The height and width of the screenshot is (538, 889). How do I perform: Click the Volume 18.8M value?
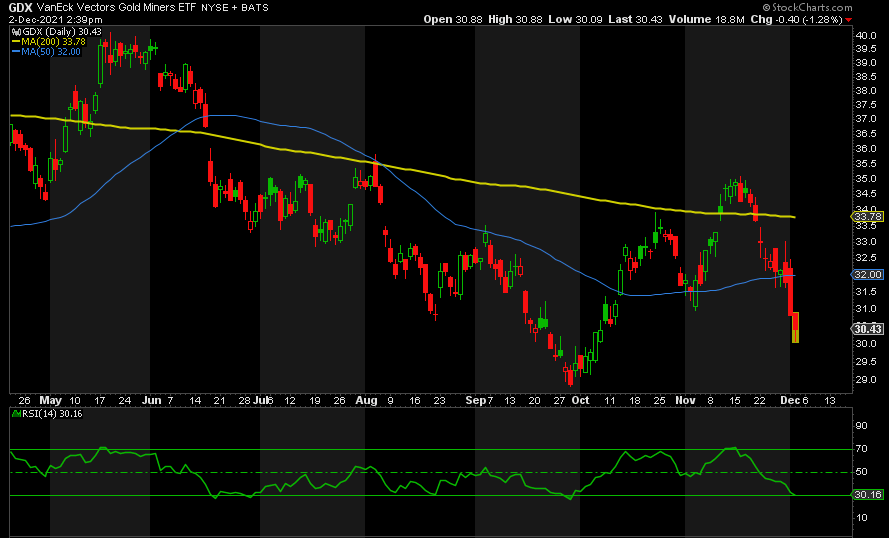coord(706,19)
